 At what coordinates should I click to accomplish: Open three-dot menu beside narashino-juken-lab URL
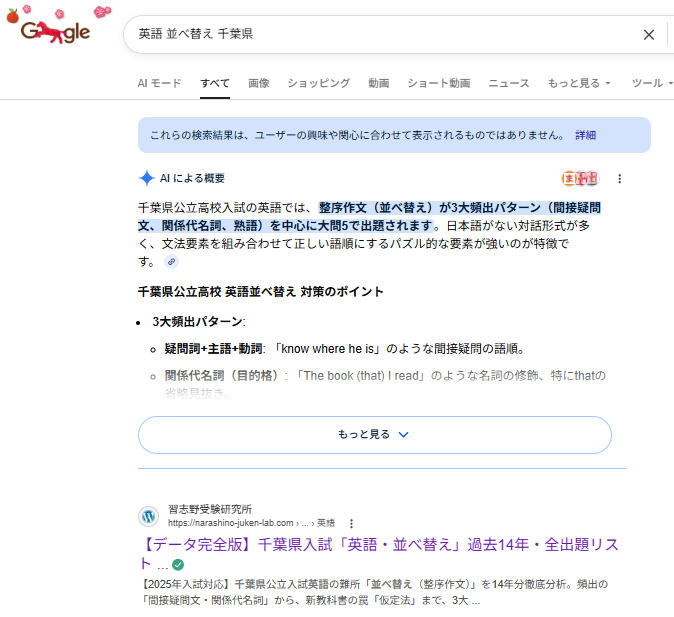click(351, 523)
